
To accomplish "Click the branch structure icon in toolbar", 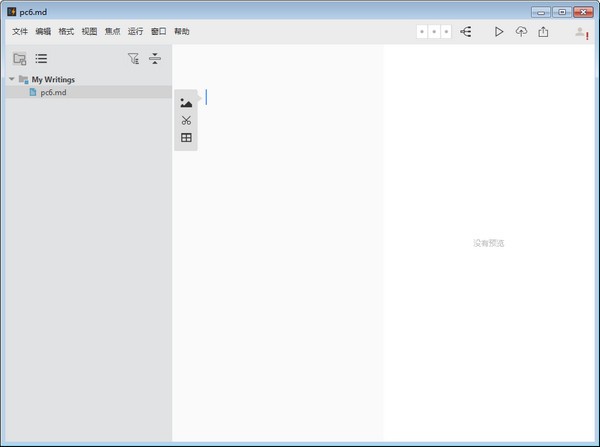I will [x=466, y=32].
